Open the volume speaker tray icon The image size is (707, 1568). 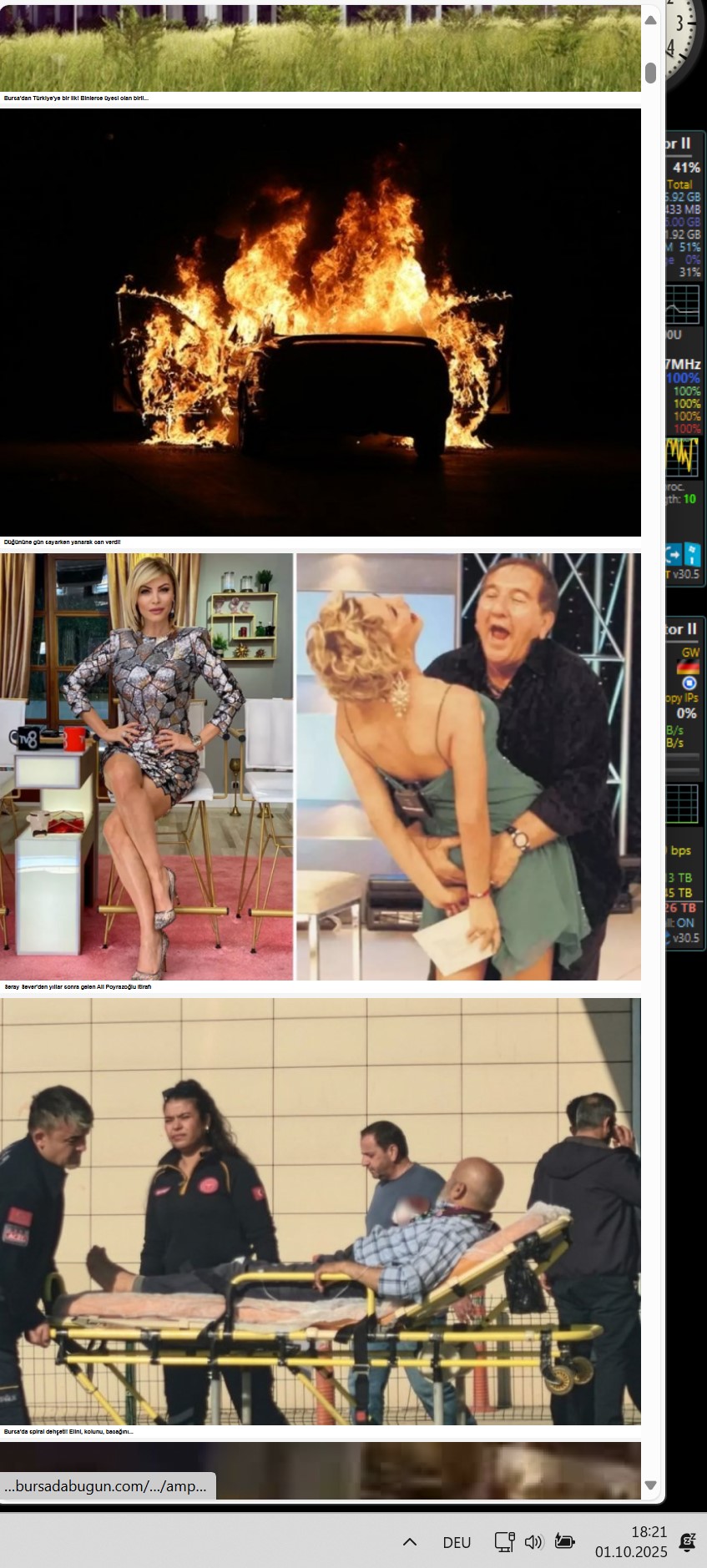tap(533, 1542)
